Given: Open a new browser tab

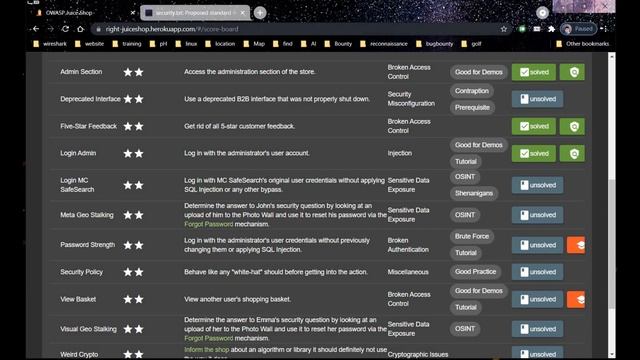Looking at the screenshot, I should click(260, 13).
